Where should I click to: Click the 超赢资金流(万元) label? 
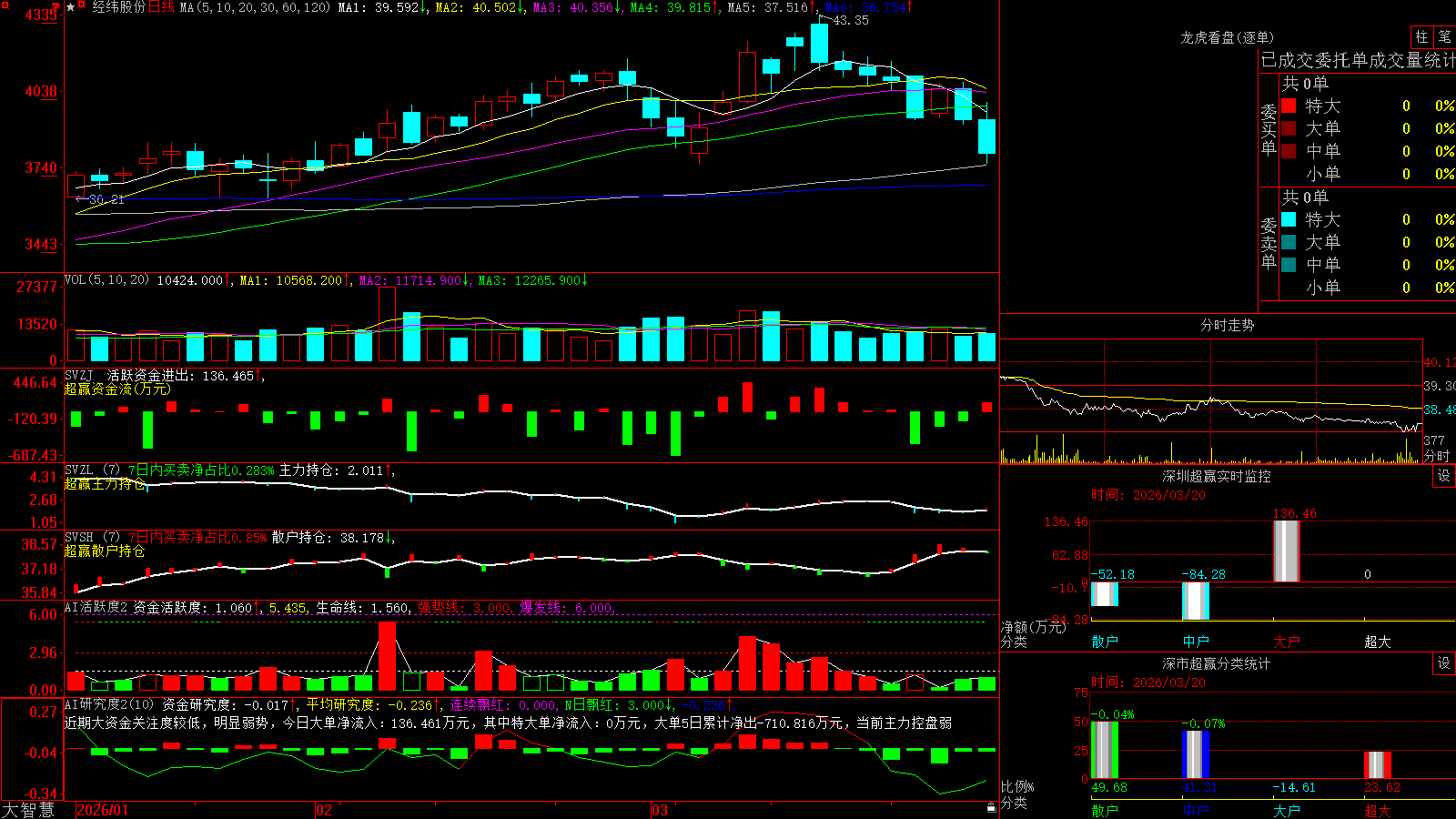pyautogui.click(x=117, y=389)
